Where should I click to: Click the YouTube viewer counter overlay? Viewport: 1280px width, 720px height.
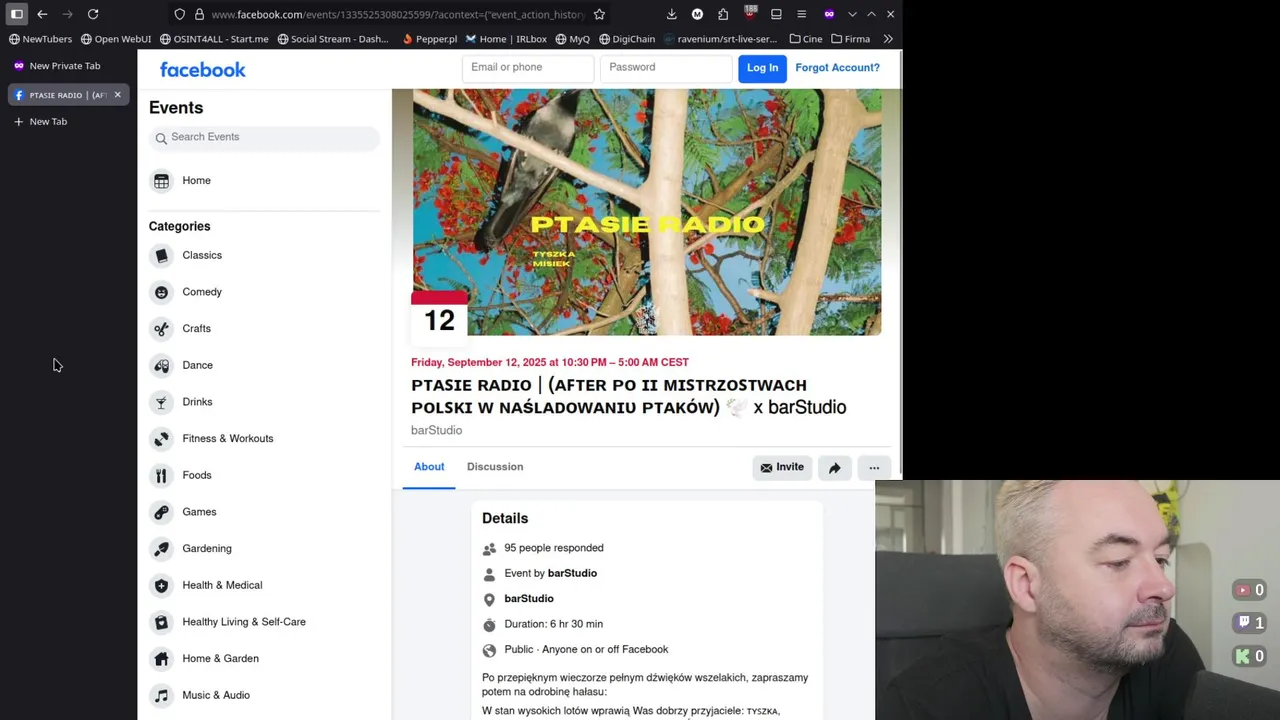[1250, 590]
